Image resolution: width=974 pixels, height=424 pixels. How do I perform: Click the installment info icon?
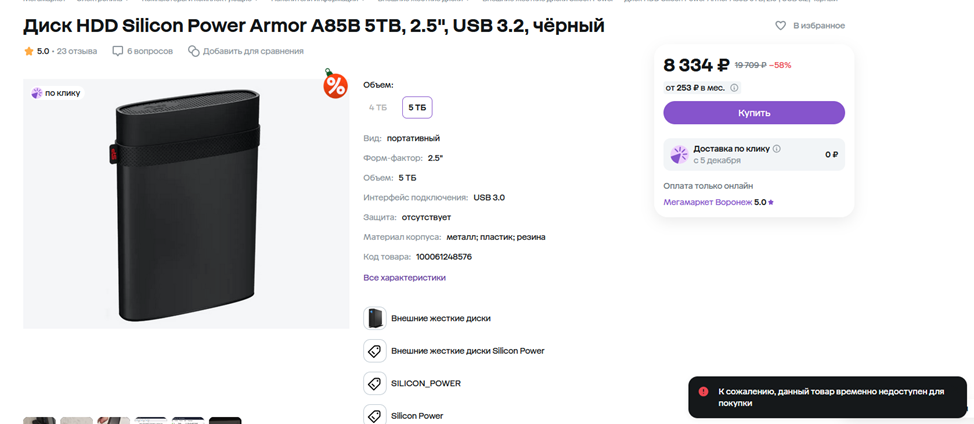point(734,88)
